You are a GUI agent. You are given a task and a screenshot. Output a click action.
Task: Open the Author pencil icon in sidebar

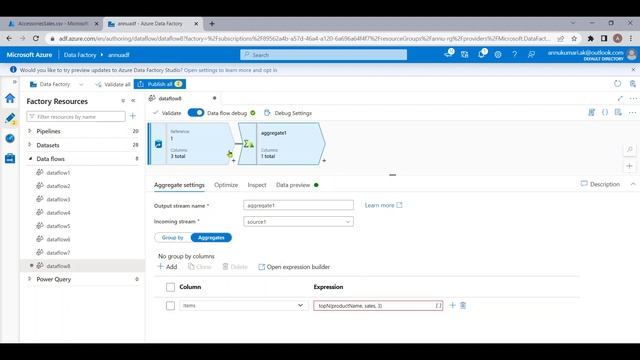10,118
